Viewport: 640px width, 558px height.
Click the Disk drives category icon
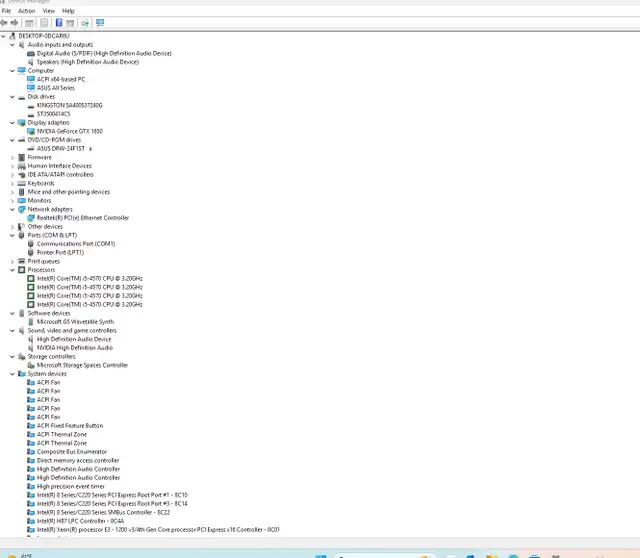(22, 97)
